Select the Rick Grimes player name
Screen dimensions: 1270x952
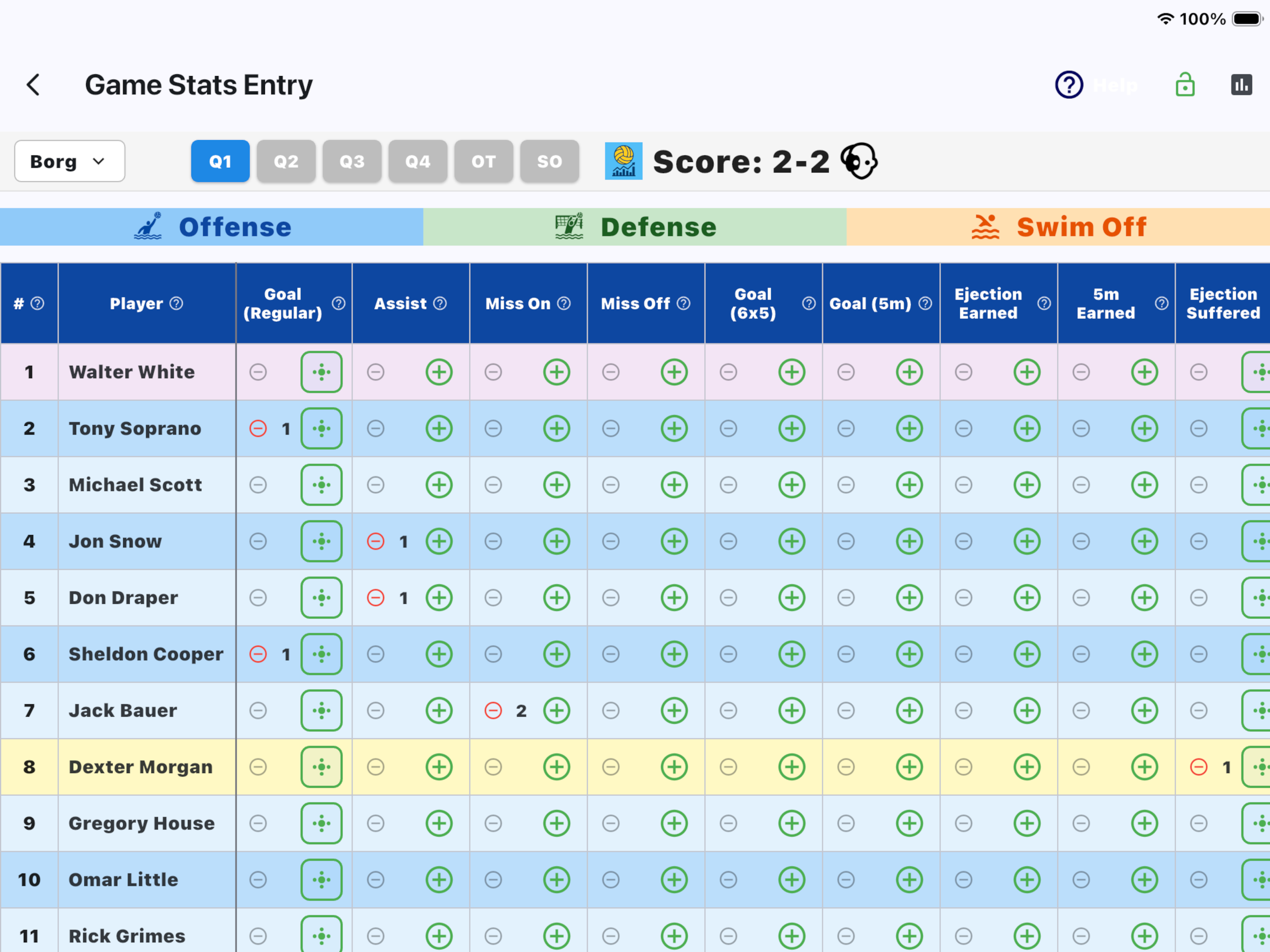[127, 936]
